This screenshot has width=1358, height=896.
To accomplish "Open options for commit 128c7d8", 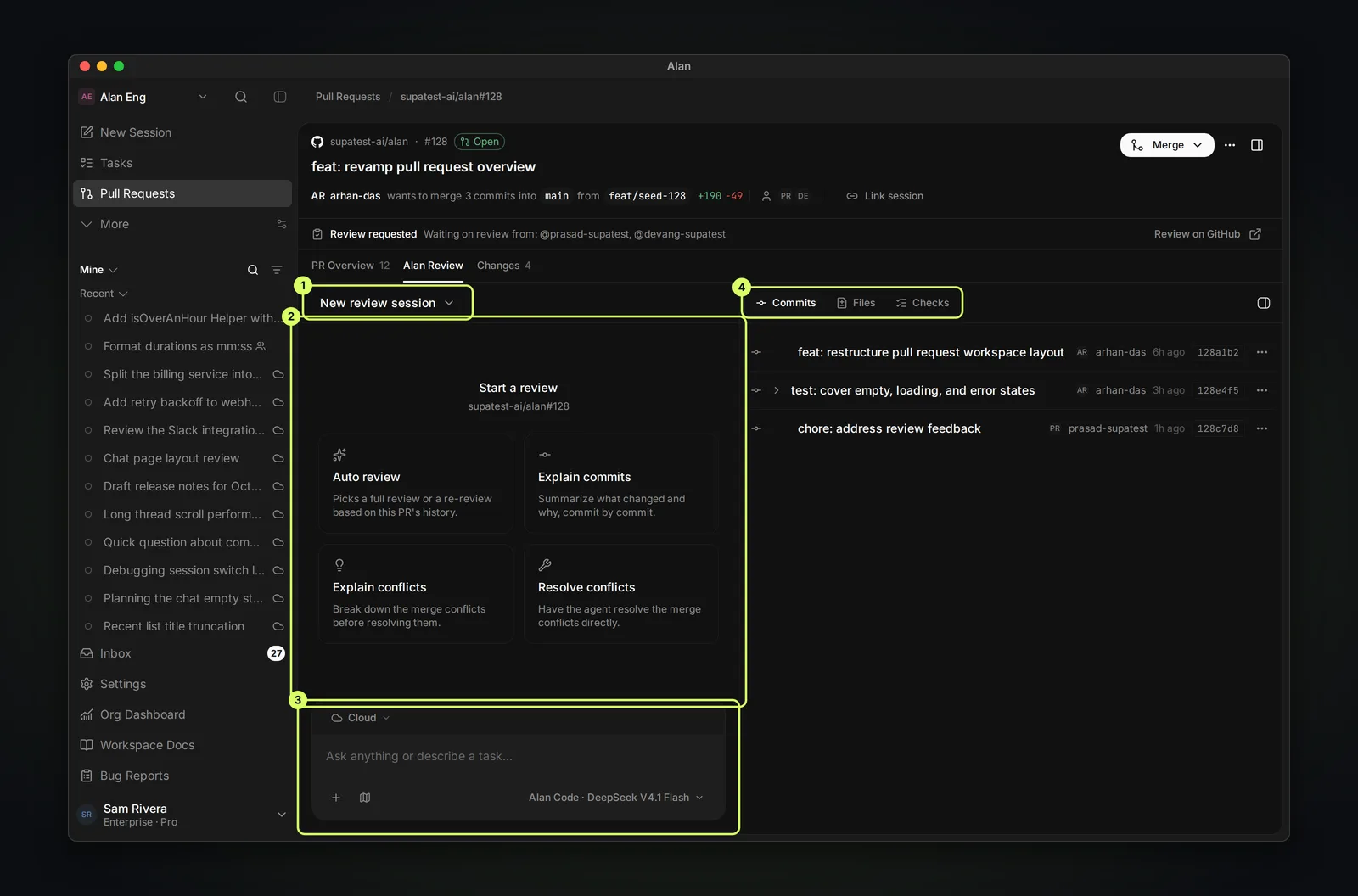I will click(x=1262, y=428).
